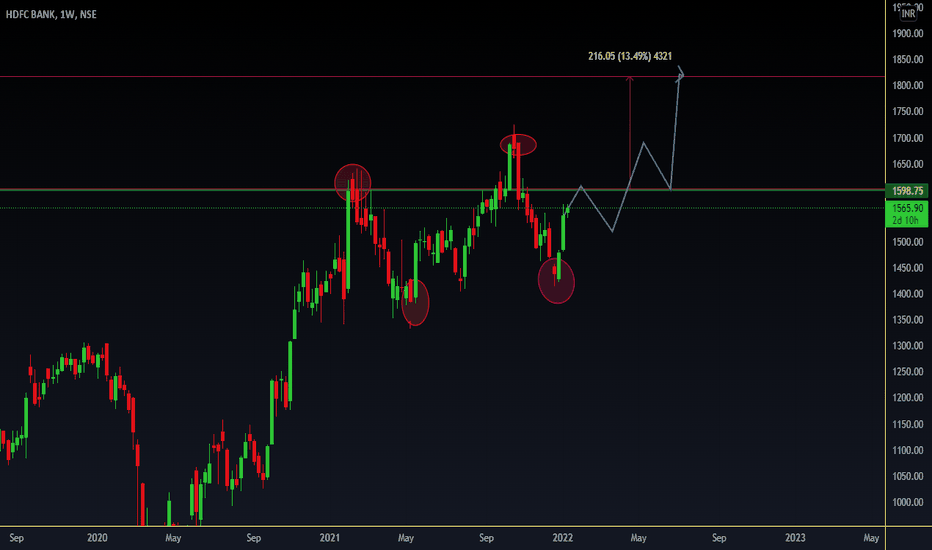Click the 2023 label on time axis
This screenshot has height=550, width=932.
point(795,538)
